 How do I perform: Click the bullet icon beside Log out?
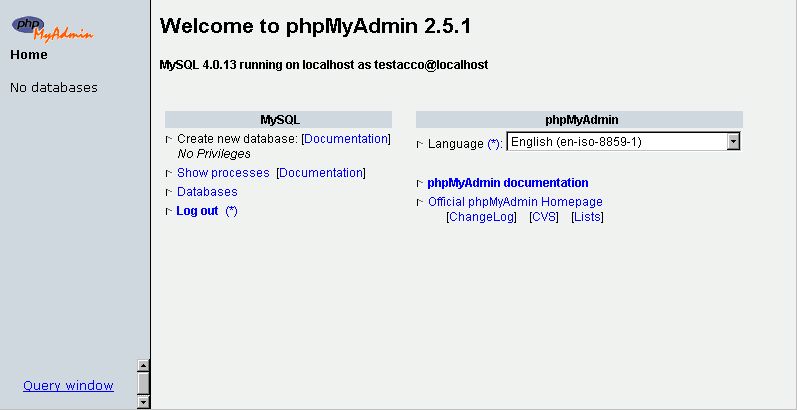pyautogui.click(x=169, y=211)
